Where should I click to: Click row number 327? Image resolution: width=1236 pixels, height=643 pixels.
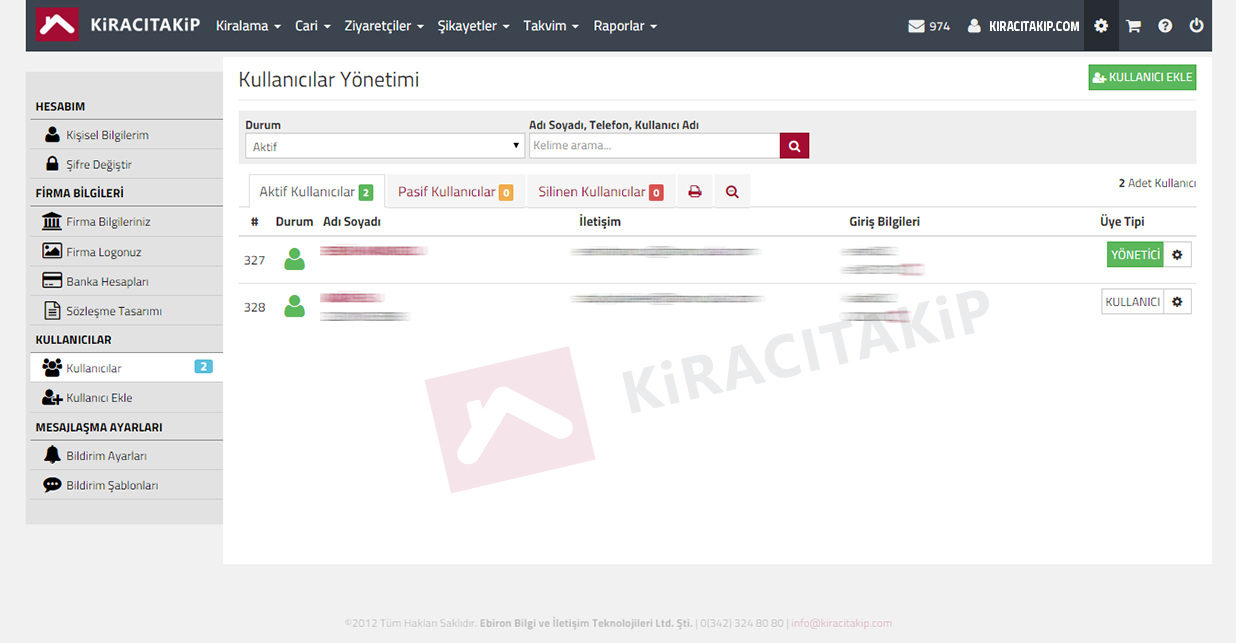(255, 260)
